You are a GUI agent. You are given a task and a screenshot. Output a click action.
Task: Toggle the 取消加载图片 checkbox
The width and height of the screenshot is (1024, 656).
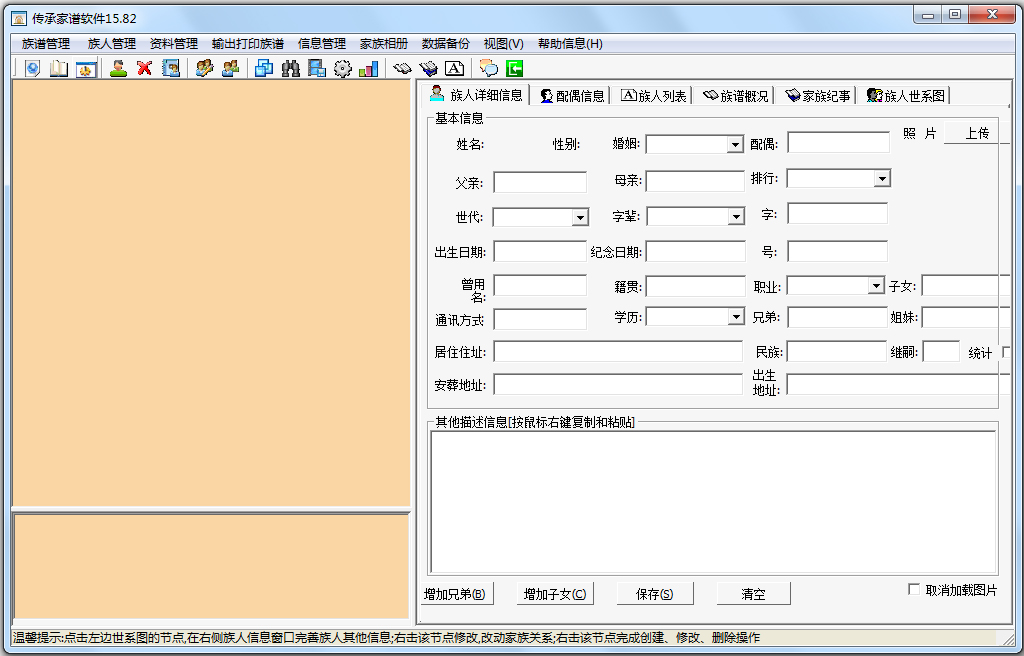tap(914, 589)
